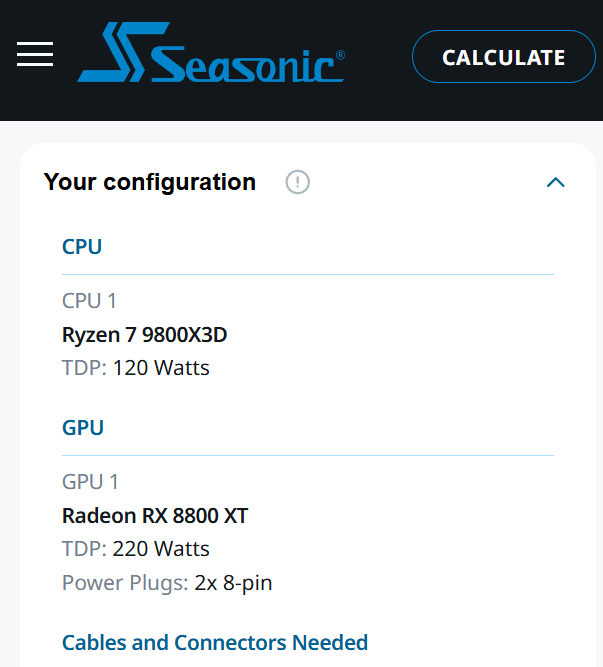This screenshot has width=603, height=667.
Task: Click the Your configuration heading
Action: pos(150,182)
